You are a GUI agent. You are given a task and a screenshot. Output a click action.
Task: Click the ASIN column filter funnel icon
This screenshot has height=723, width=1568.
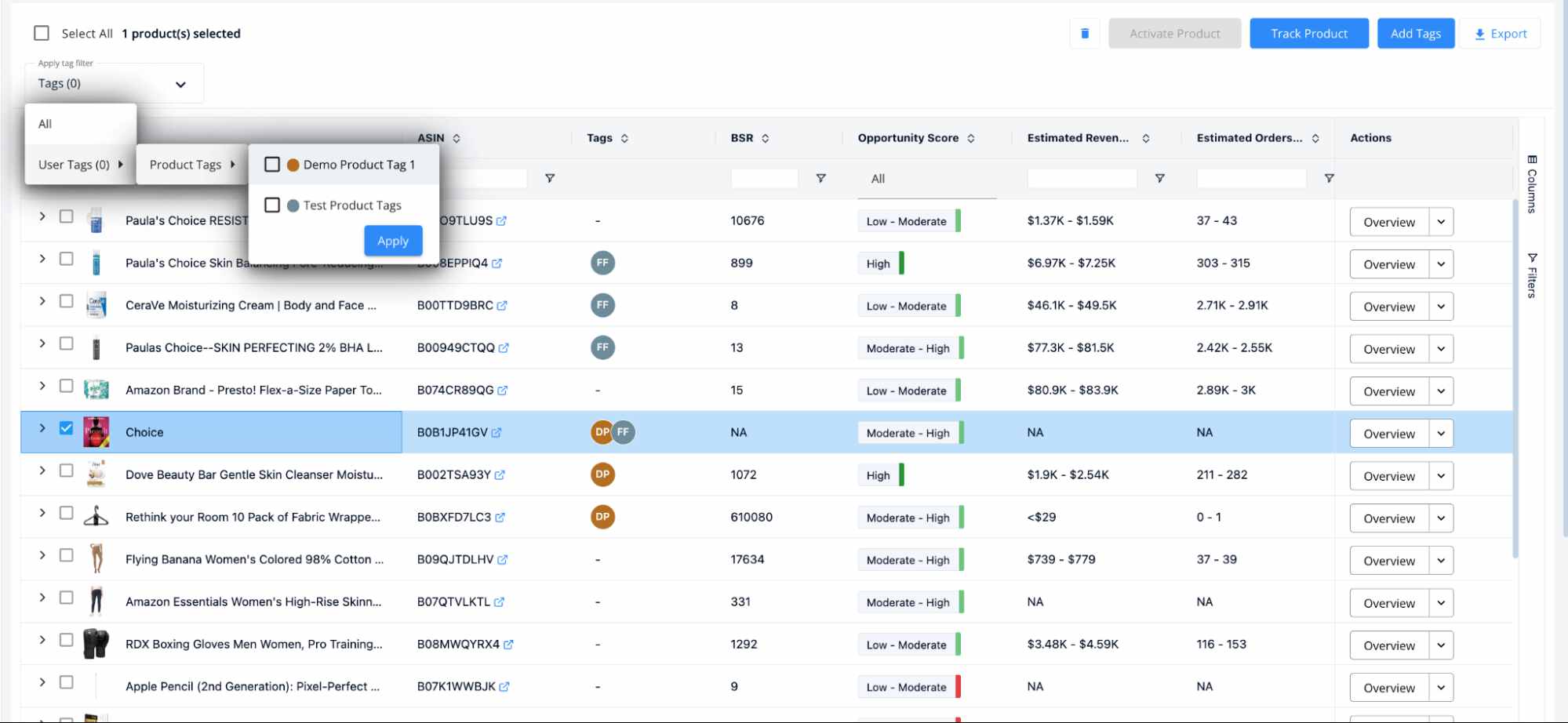[x=550, y=179]
